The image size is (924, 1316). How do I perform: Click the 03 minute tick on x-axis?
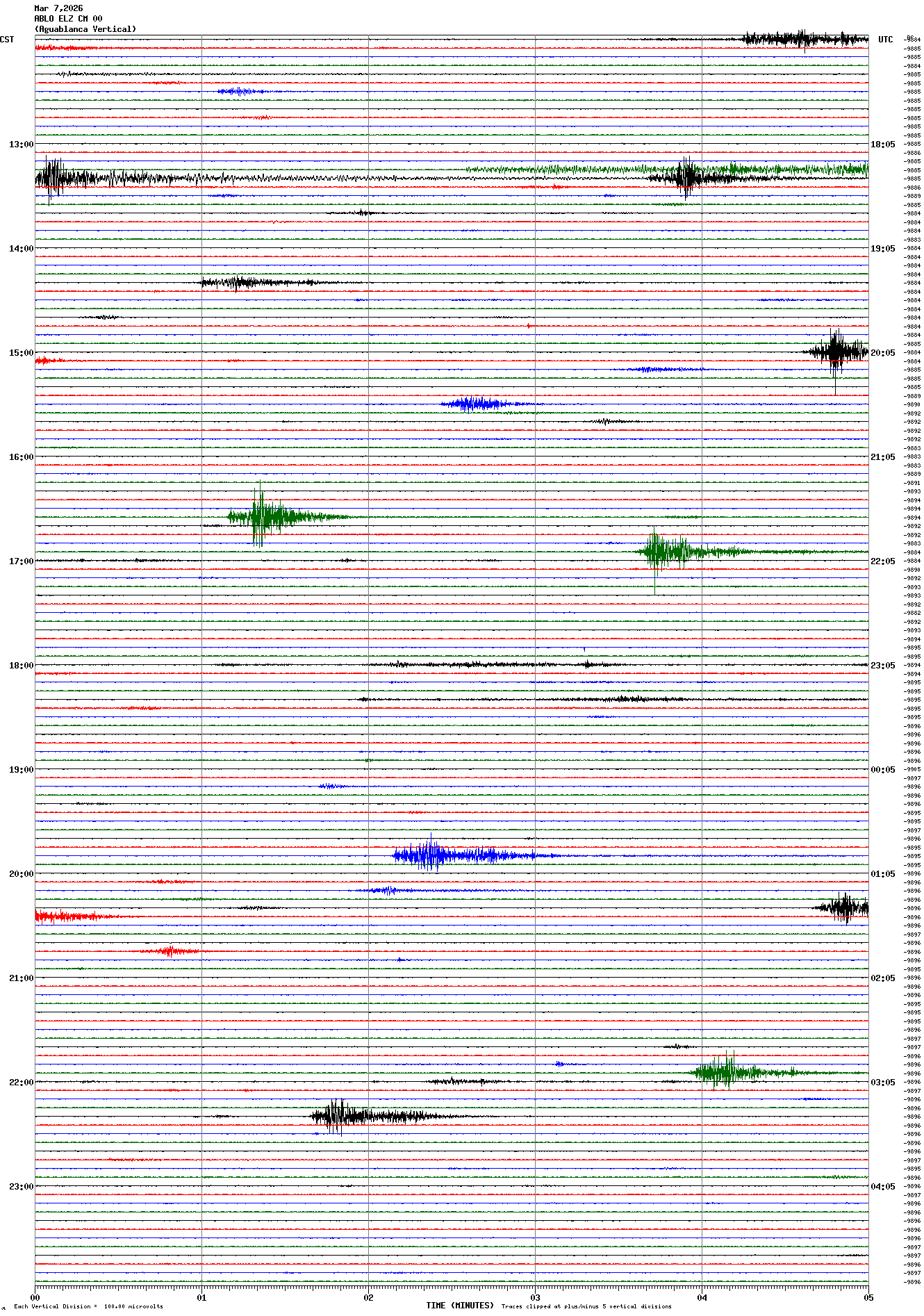(x=535, y=1297)
